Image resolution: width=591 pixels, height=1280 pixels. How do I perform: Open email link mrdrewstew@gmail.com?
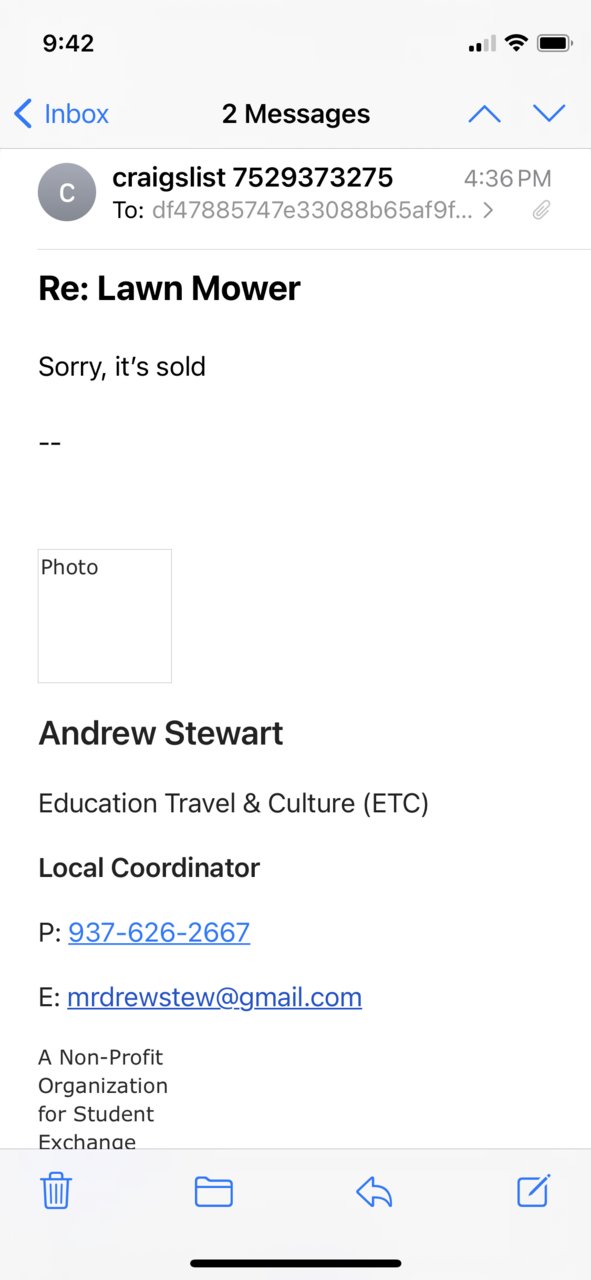point(214,997)
